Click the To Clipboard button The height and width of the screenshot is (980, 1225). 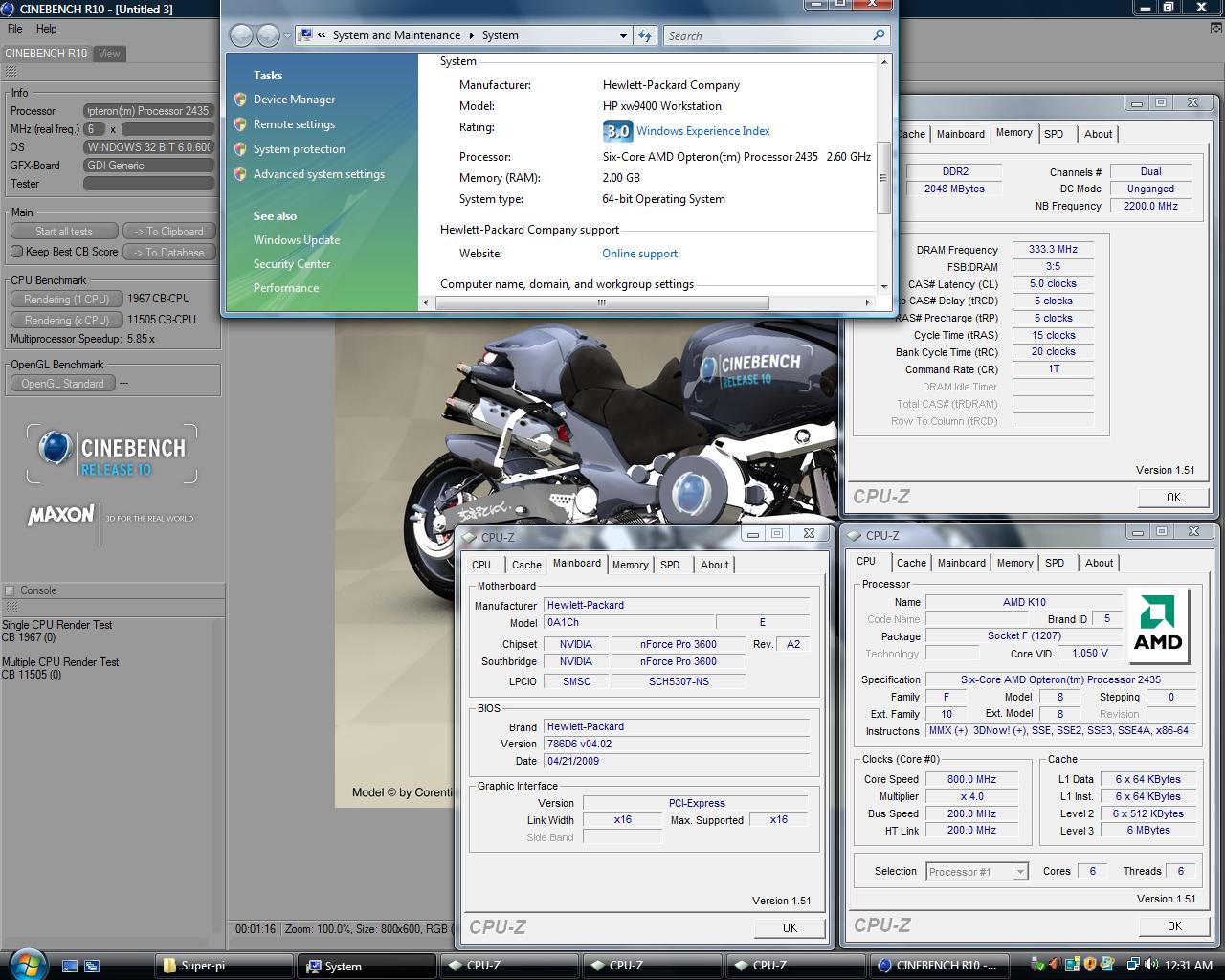(168, 231)
